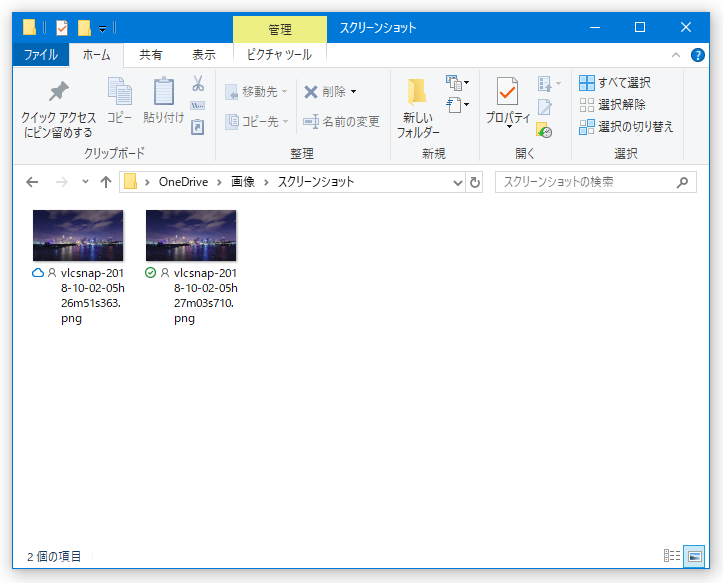This screenshot has width=723, height=583.
Task: Click Select none (選択解除)
Action: click(x=612, y=105)
